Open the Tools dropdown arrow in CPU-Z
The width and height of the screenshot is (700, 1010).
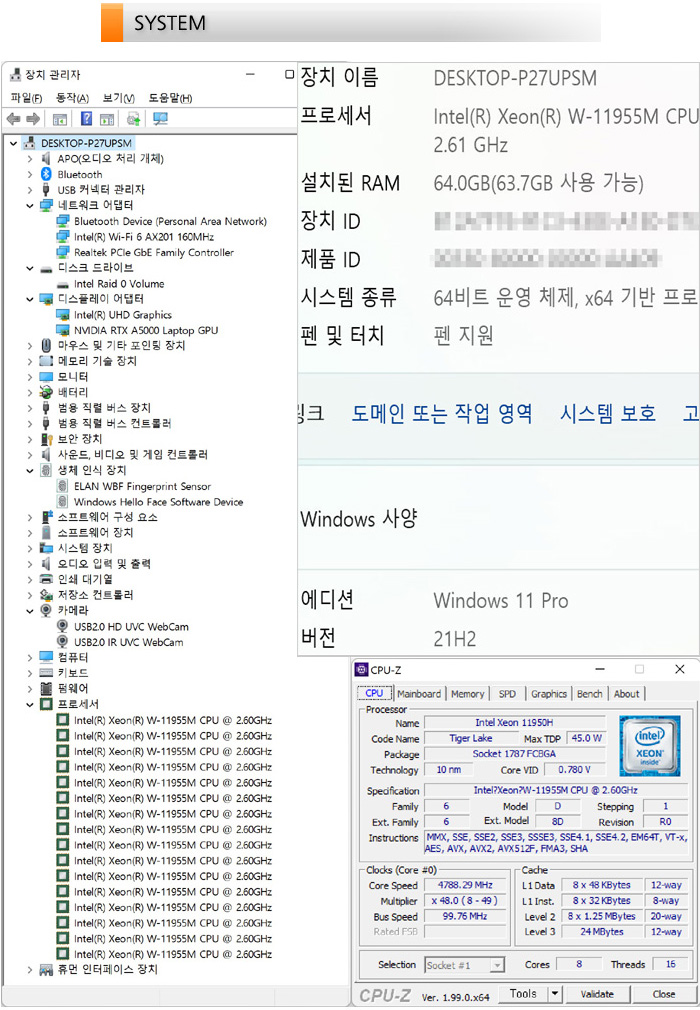point(554,993)
